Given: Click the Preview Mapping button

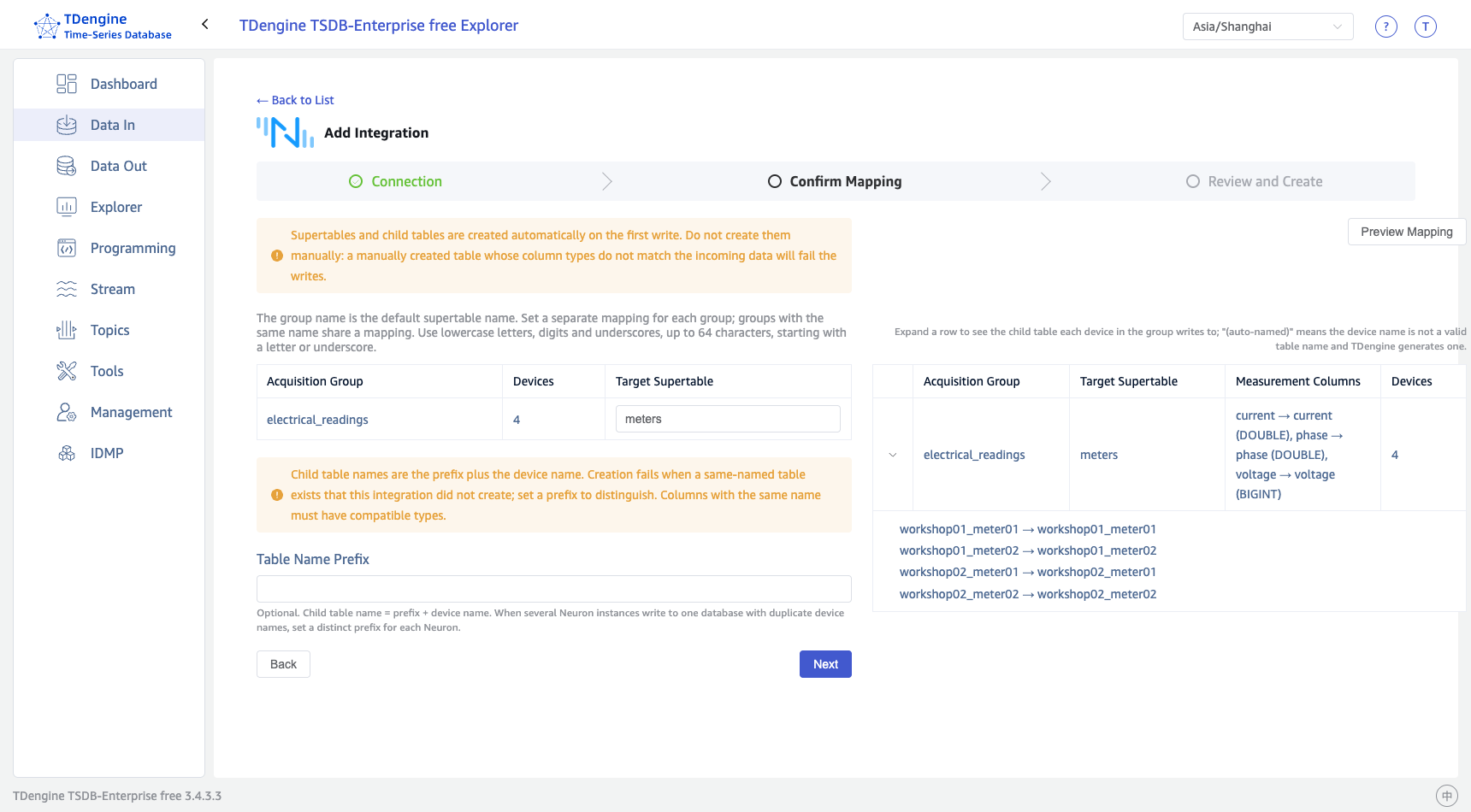Looking at the screenshot, I should pos(1407,232).
